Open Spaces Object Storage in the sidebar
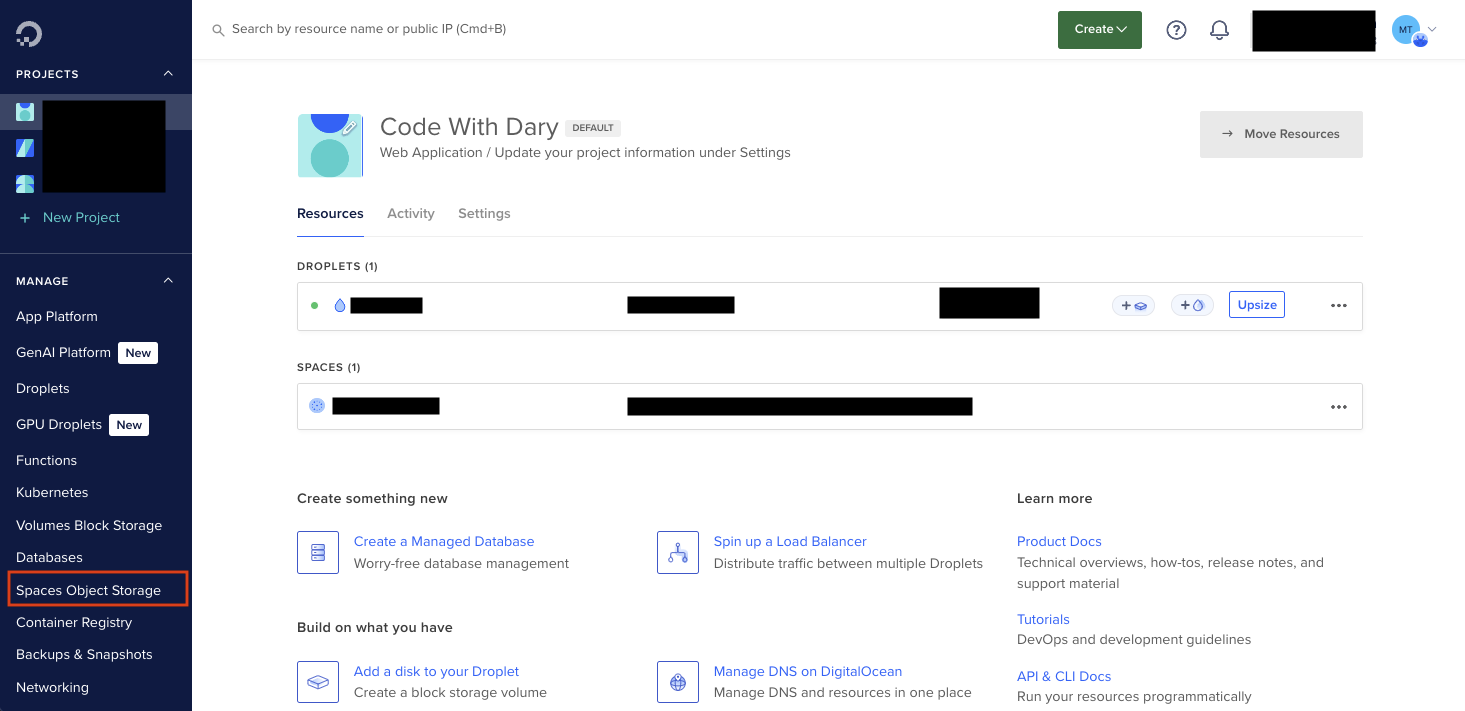The width and height of the screenshot is (1465, 711). pos(88,591)
